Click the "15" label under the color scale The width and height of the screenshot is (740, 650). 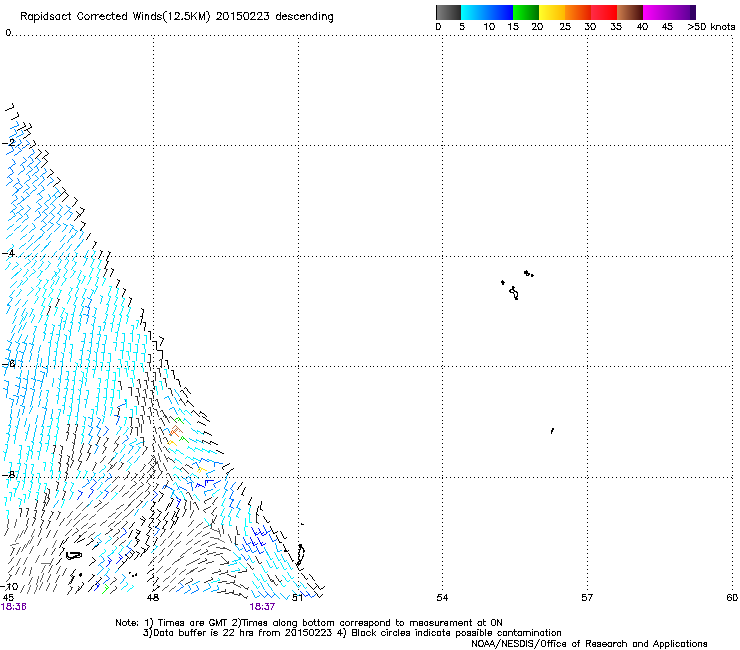coord(513,27)
